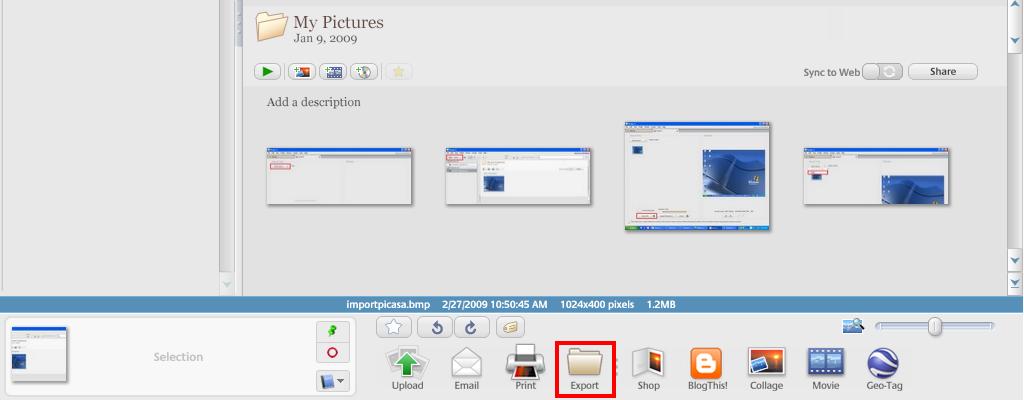
Task: Click the Export folder icon
Action: (x=585, y=362)
